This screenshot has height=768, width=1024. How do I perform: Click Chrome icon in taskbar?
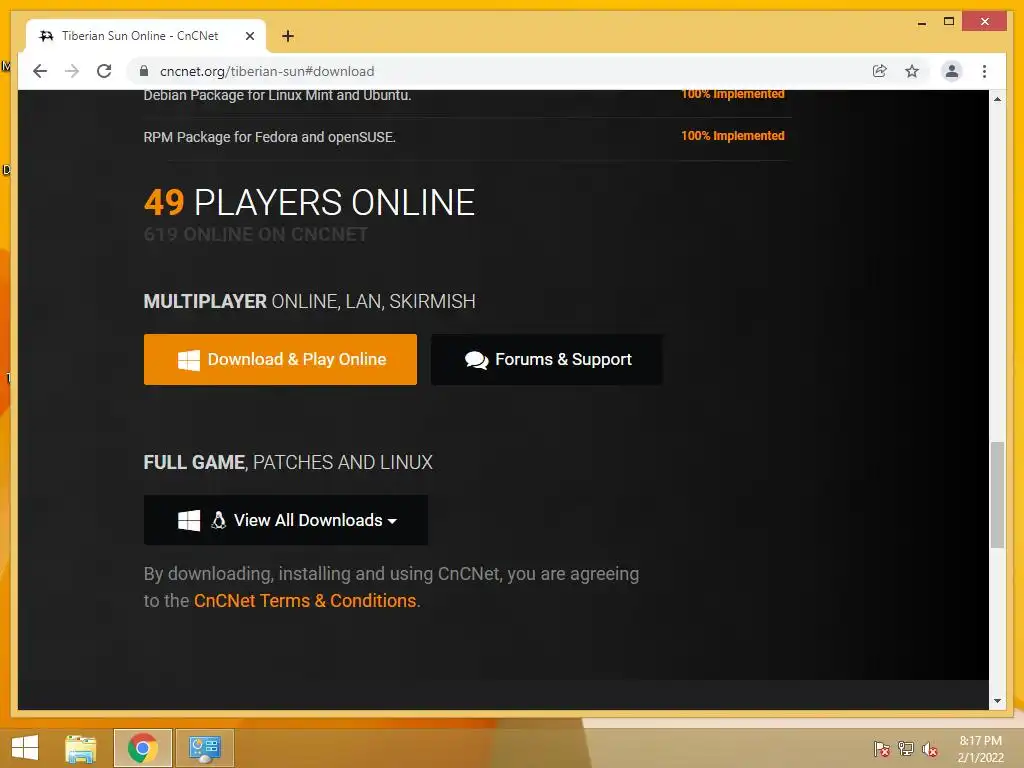click(x=143, y=748)
